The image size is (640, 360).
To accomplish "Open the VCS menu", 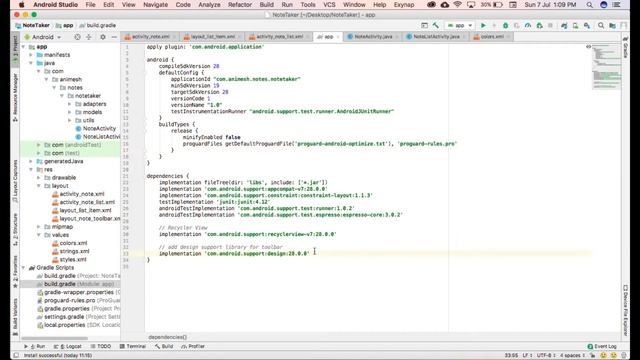I will pyautogui.click(x=329, y=5).
